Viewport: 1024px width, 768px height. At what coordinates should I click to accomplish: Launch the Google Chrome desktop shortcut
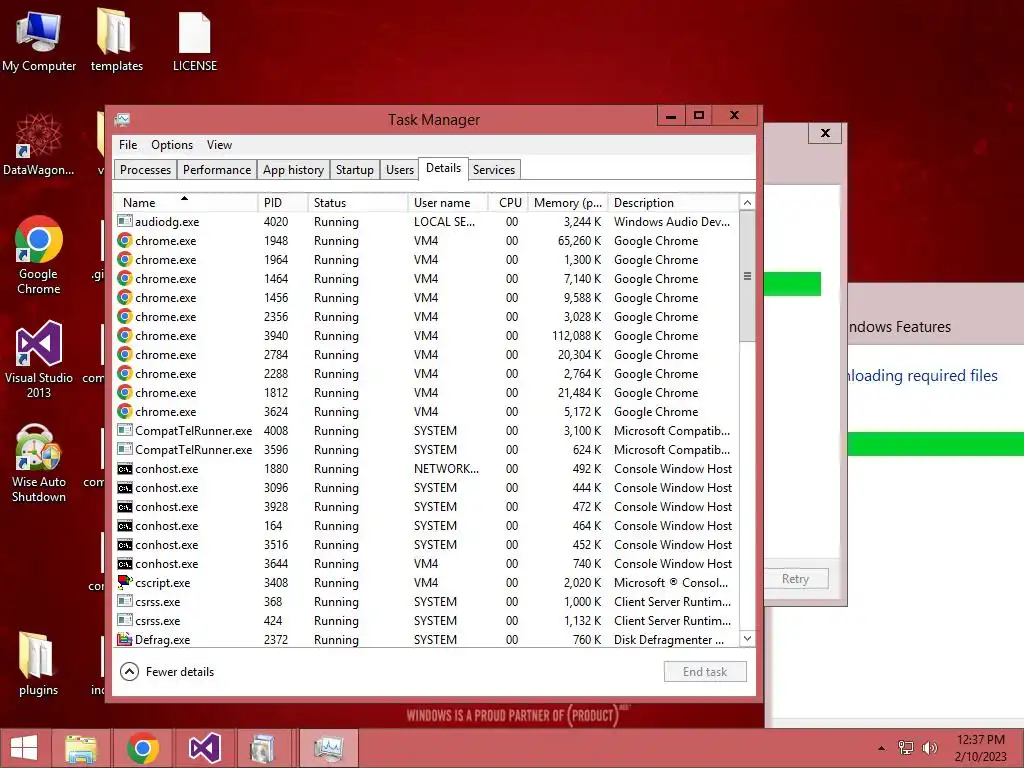click(39, 255)
